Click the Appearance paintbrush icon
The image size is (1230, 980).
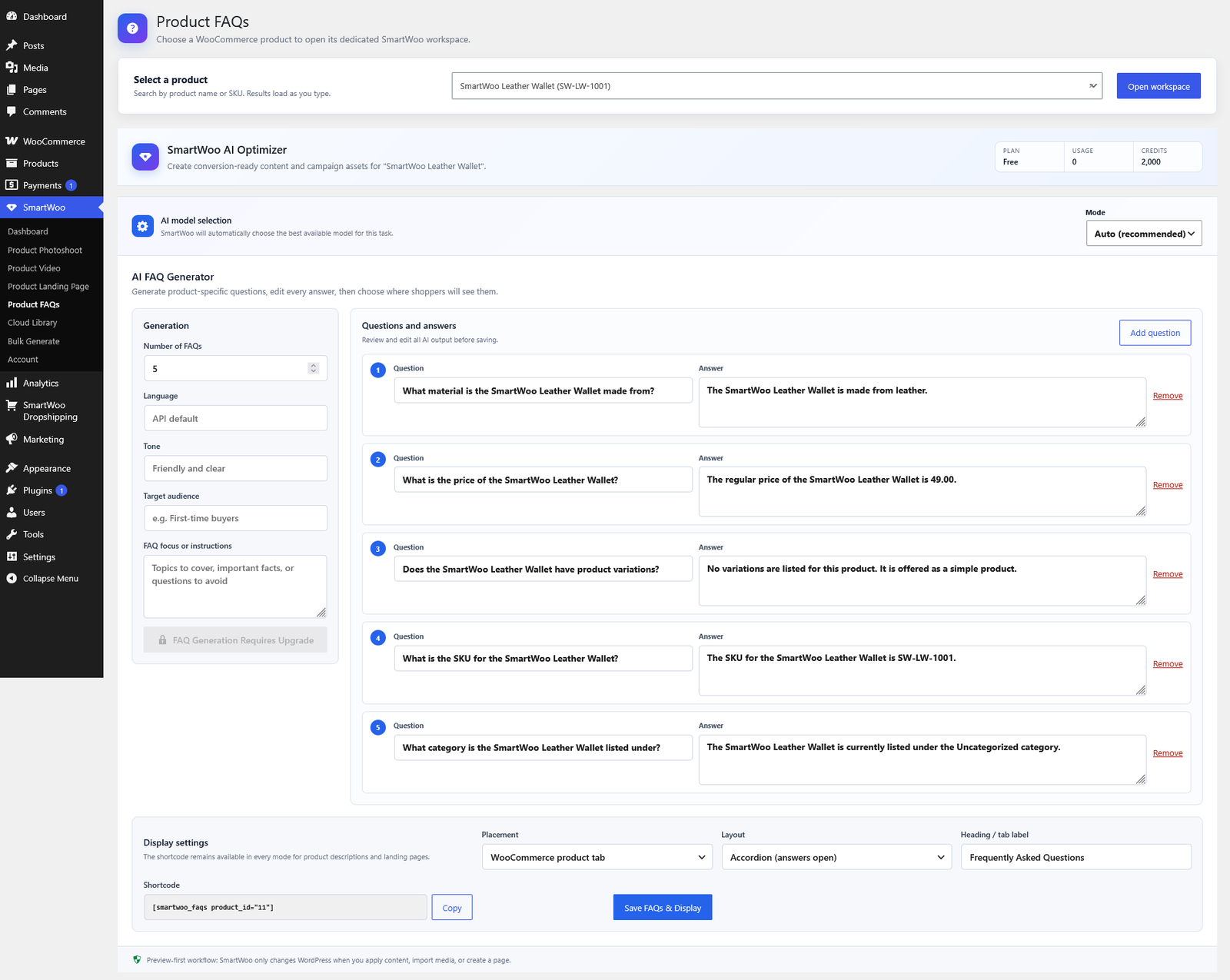click(12, 468)
